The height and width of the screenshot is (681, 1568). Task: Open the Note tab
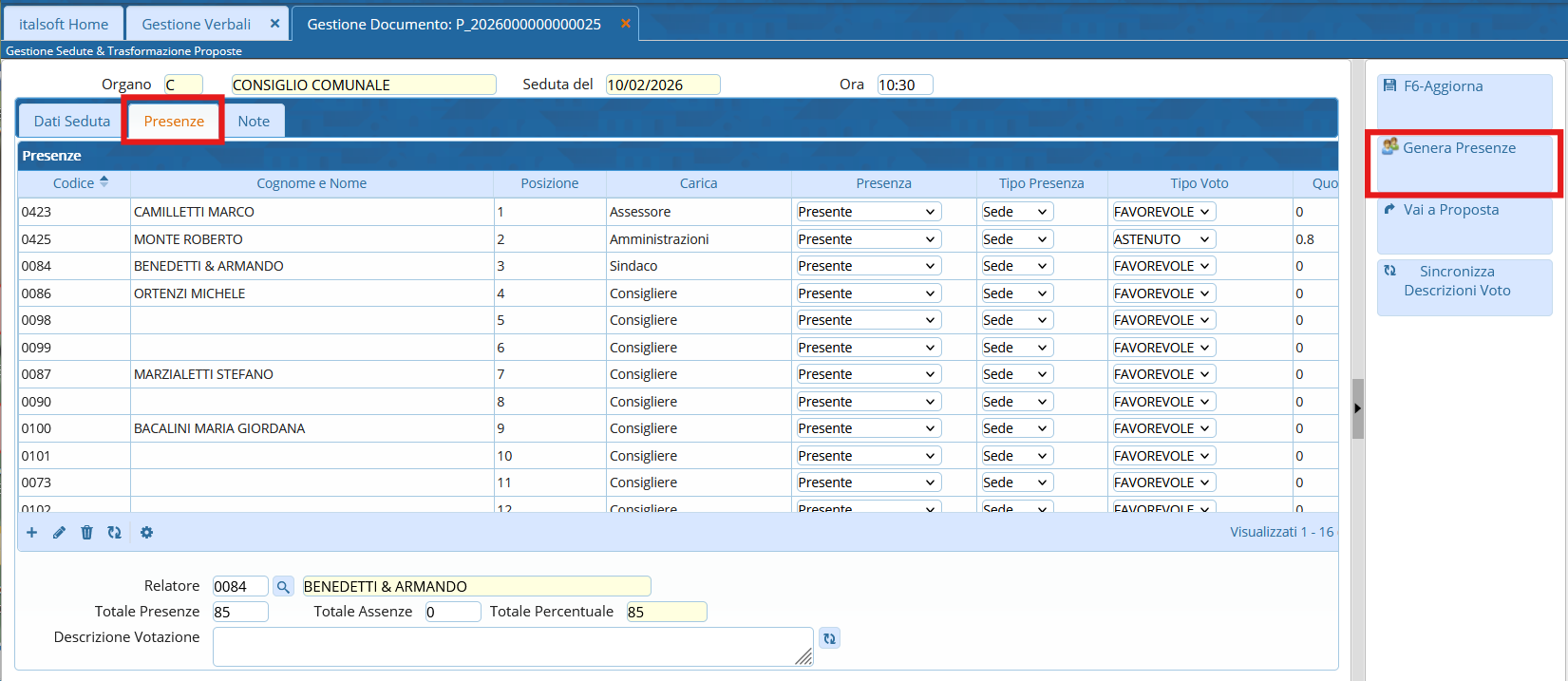pyautogui.click(x=254, y=122)
